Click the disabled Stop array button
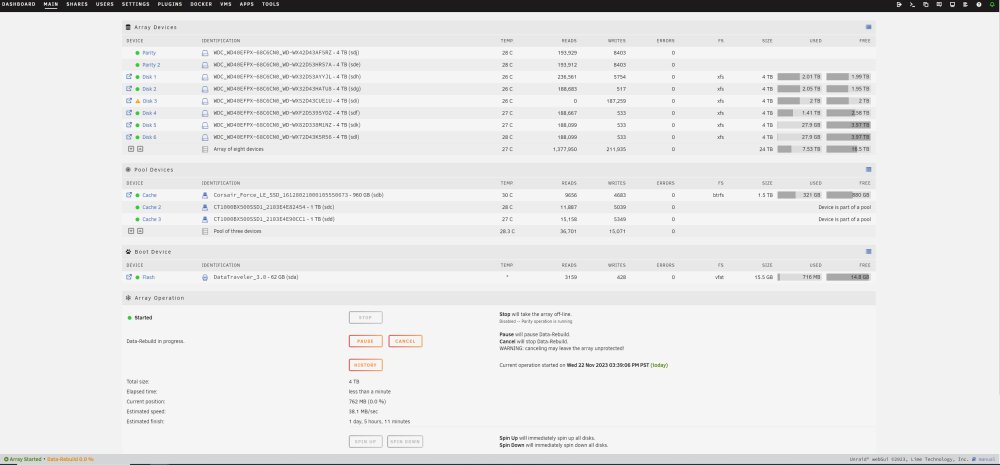 [365, 318]
